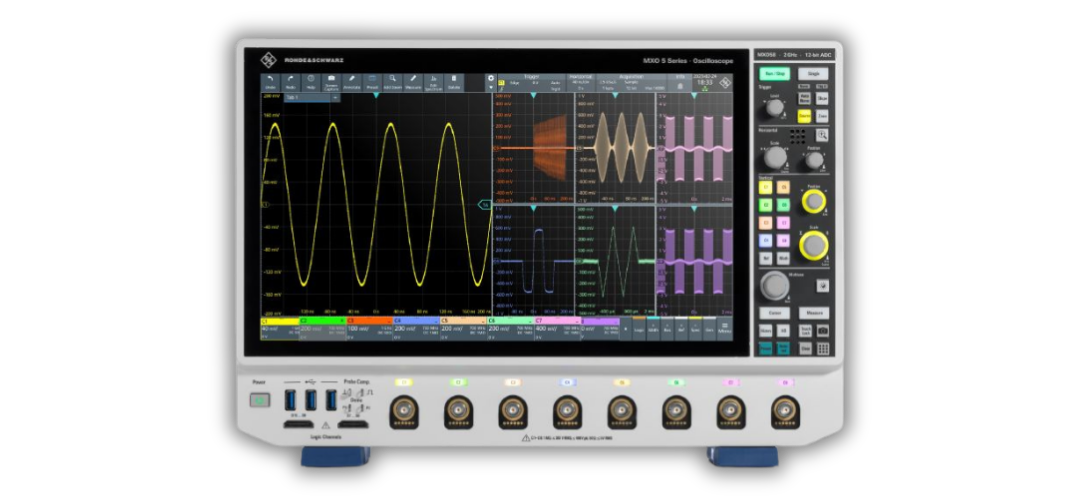
Task: Click the Undo icon in the toolbar
Action: 271,82
